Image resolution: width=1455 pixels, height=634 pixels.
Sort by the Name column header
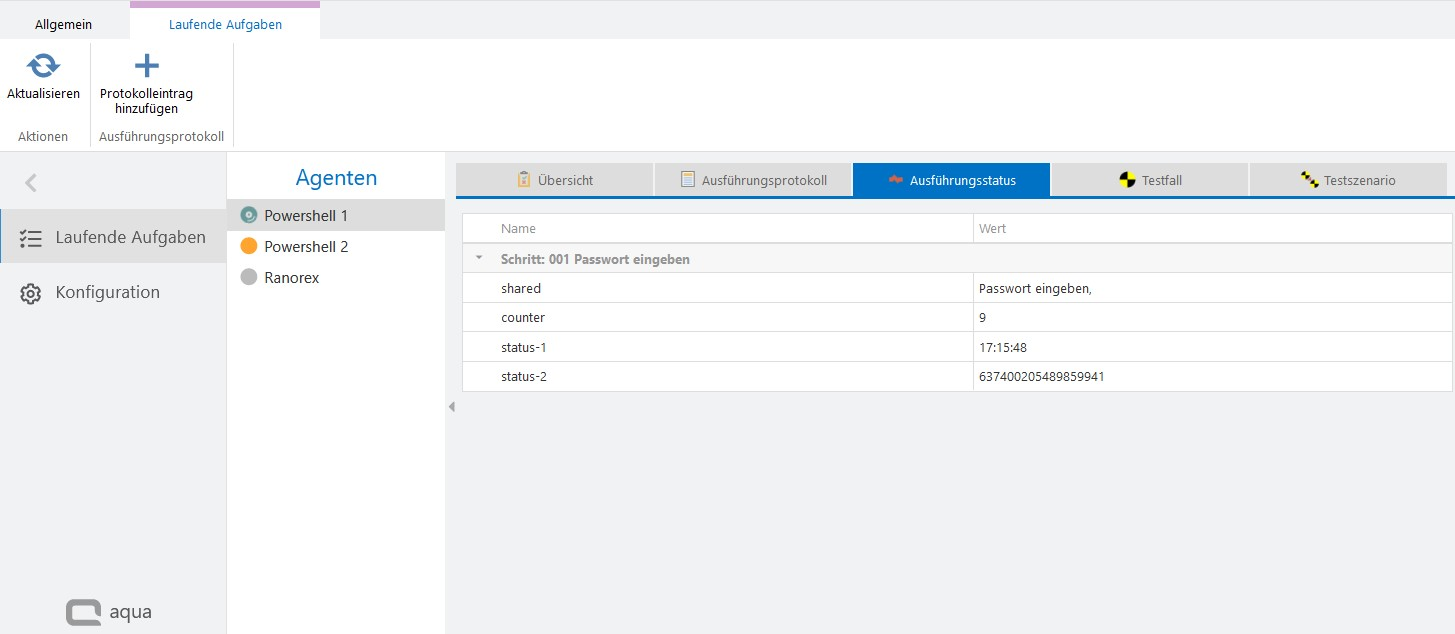[x=518, y=228]
